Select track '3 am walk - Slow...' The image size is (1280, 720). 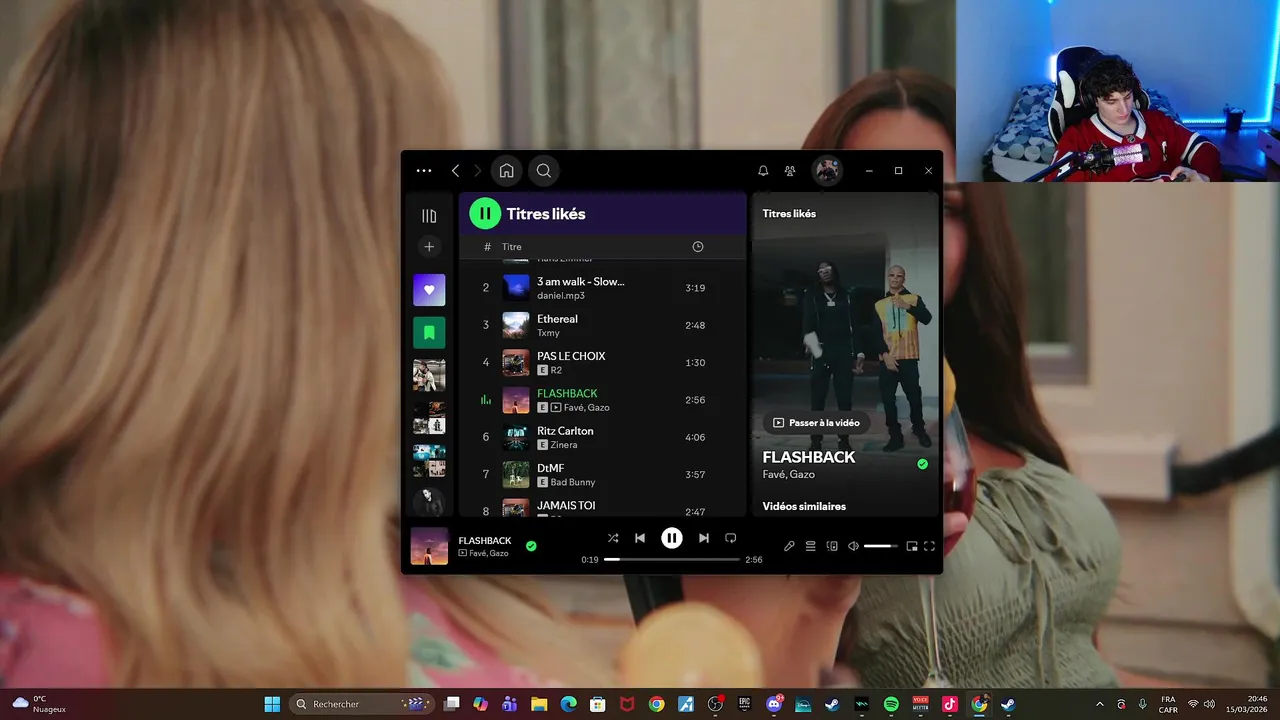point(602,288)
